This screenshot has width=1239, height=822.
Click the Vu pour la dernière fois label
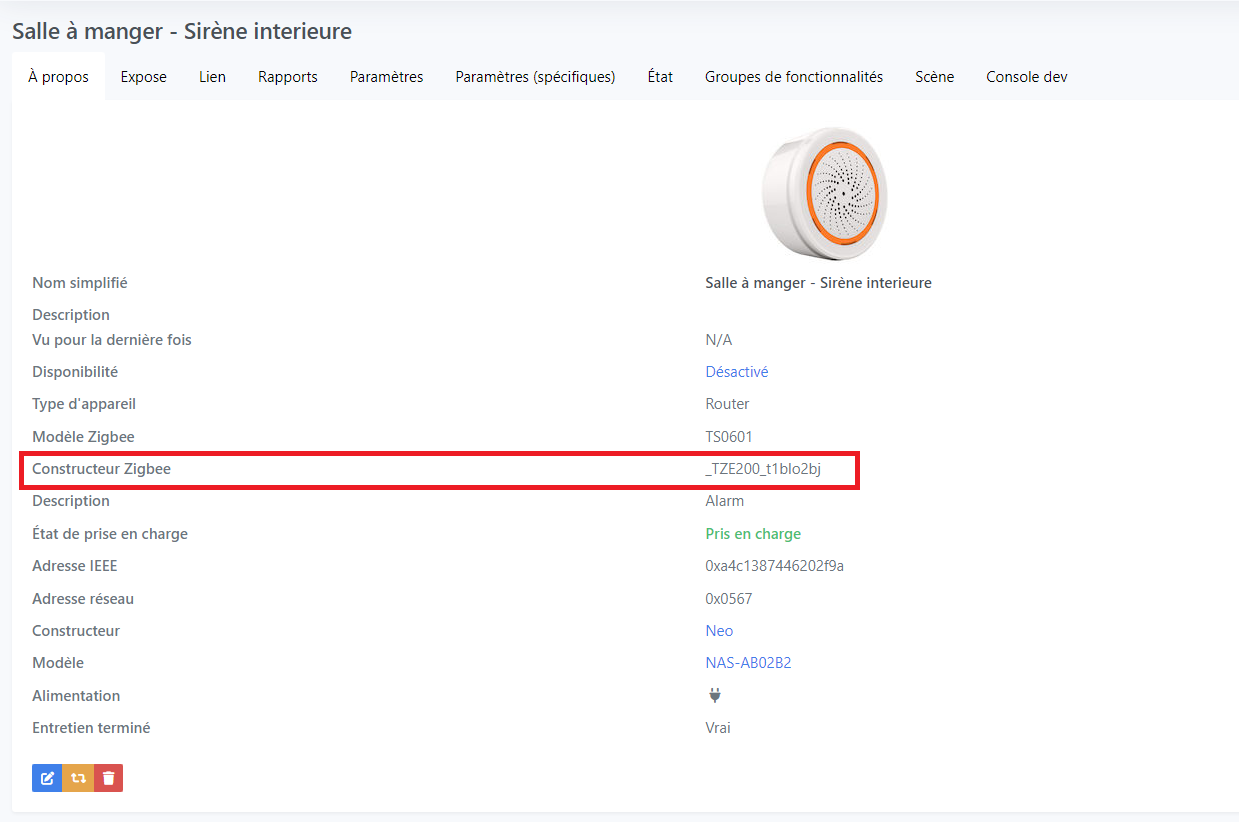112,340
